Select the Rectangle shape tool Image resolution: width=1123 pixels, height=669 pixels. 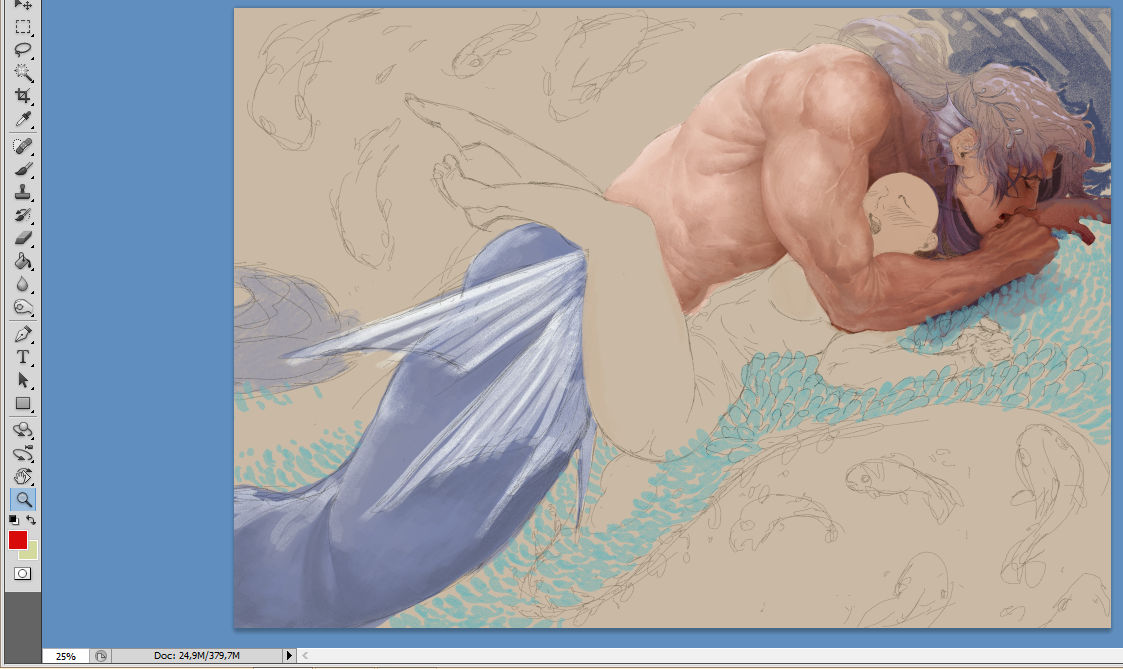tap(22, 404)
